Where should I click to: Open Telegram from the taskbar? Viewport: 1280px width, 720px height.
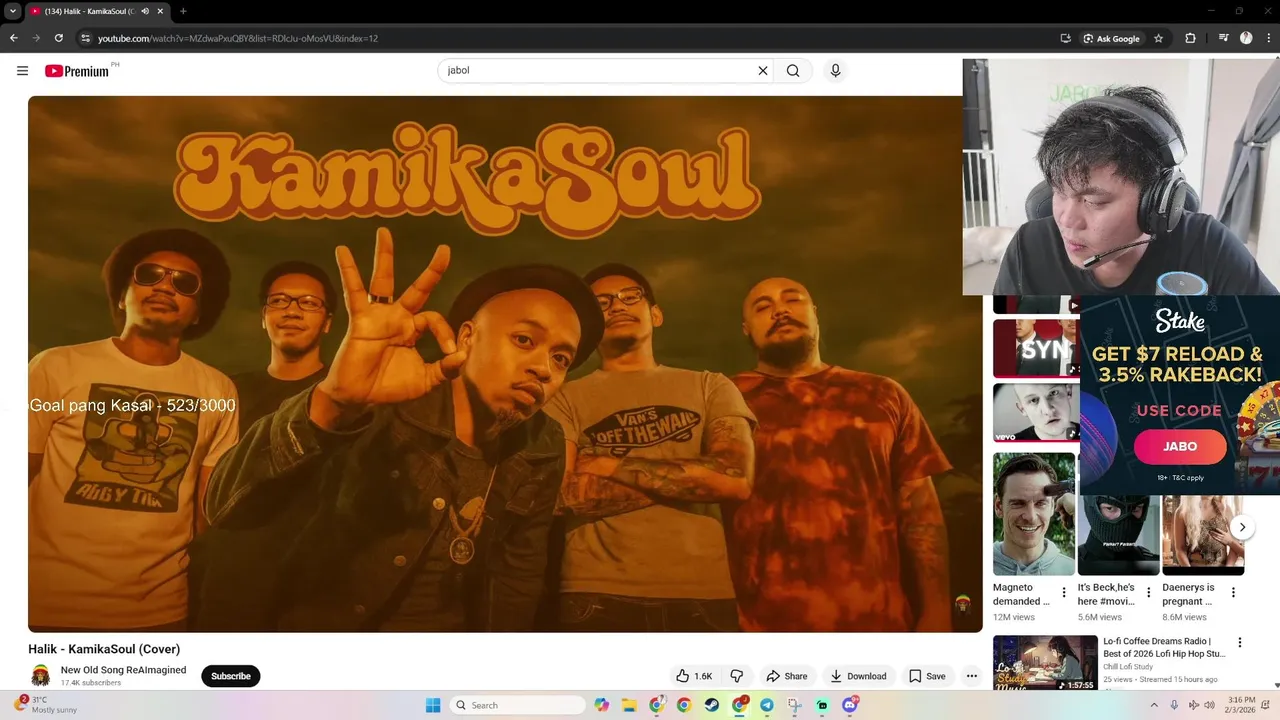click(767, 705)
